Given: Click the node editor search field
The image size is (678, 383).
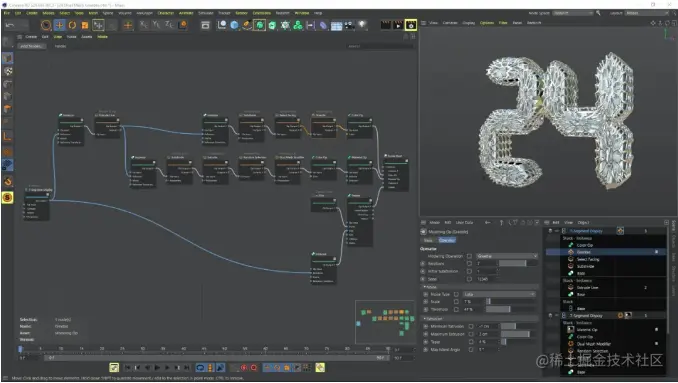Looking at the screenshot, I should [380, 46].
